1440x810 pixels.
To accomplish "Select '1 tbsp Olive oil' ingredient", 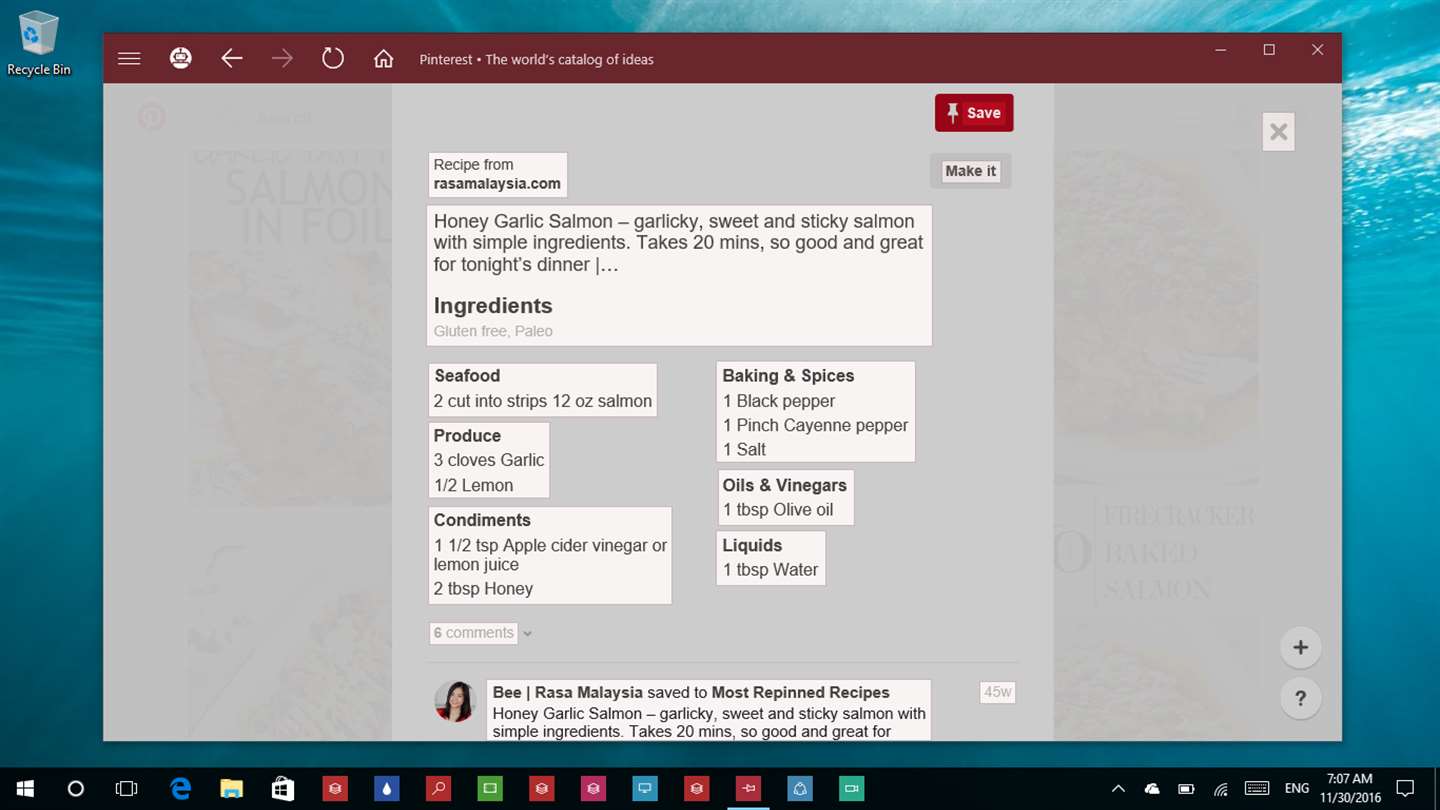I will tap(778, 509).
